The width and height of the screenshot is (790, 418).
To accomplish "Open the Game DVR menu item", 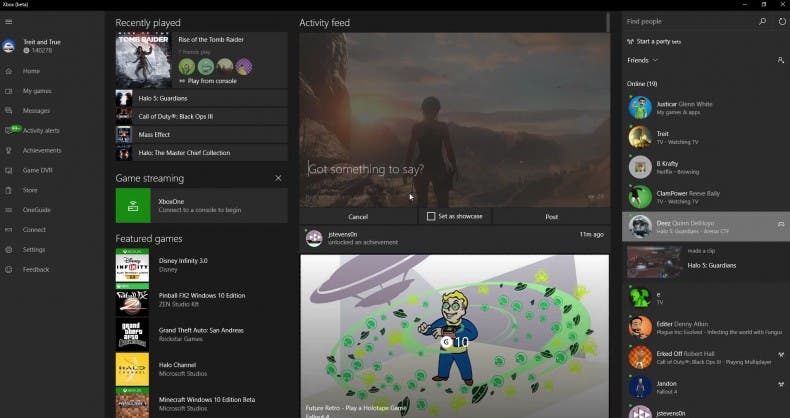I will (x=38, y=170).
